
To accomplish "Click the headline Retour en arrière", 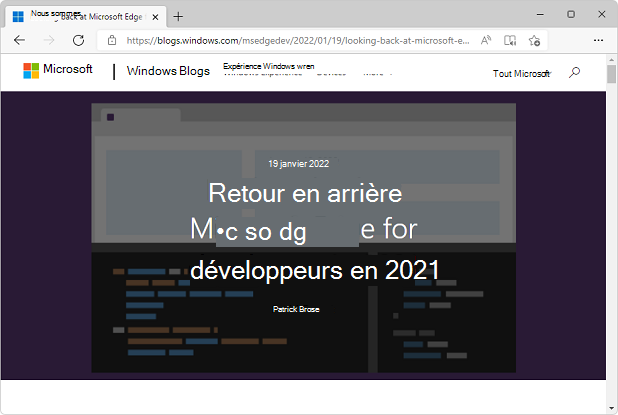I will [305, 193].
